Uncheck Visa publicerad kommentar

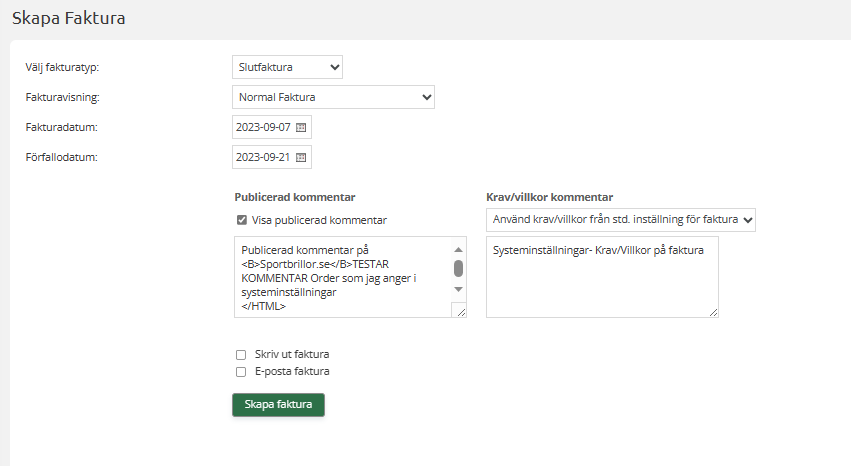241,220
